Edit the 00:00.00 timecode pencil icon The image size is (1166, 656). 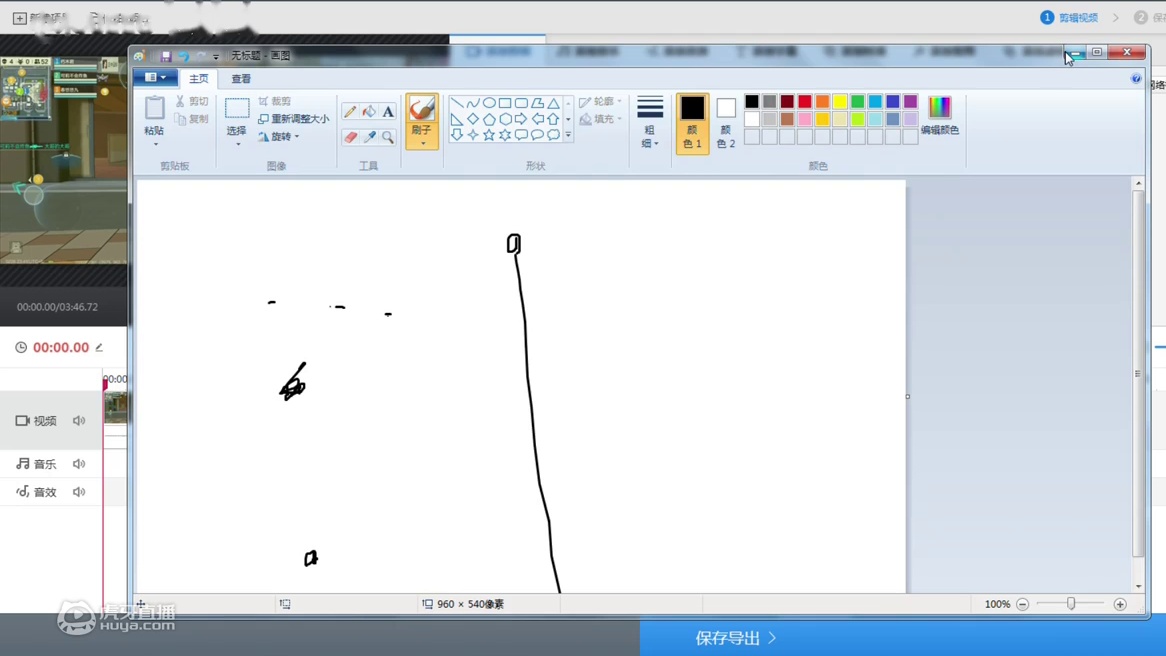pyautogui.click(x=99, y=347)
